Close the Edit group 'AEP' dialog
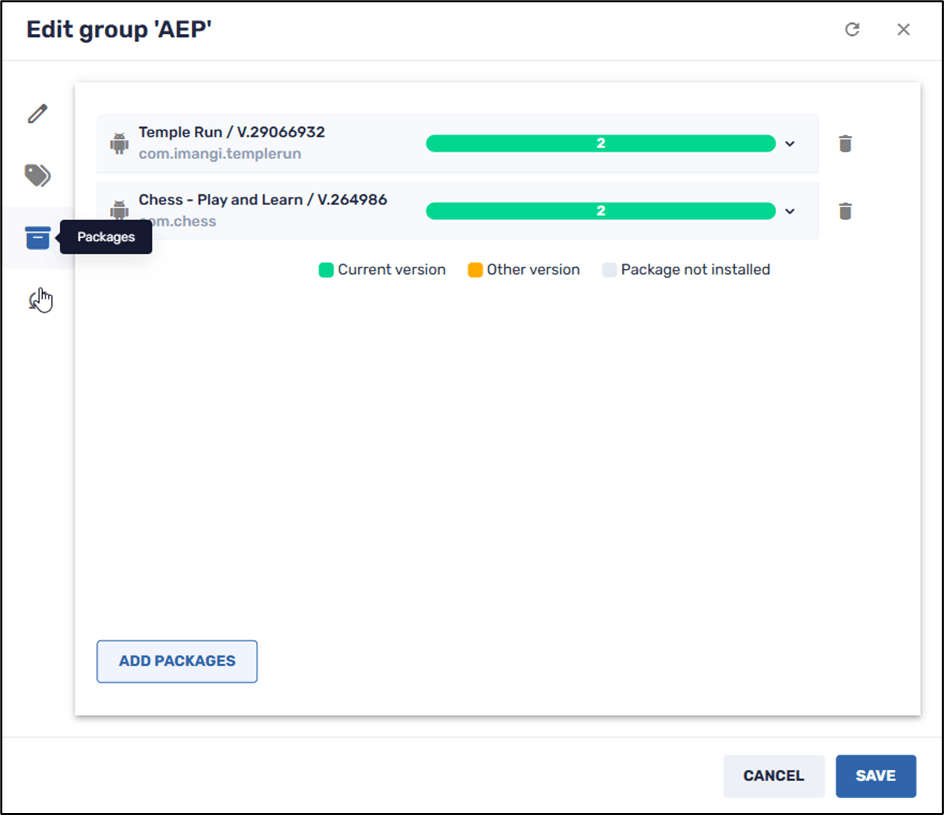The height and width of the screenshot is (815, 944). (903, 30)
